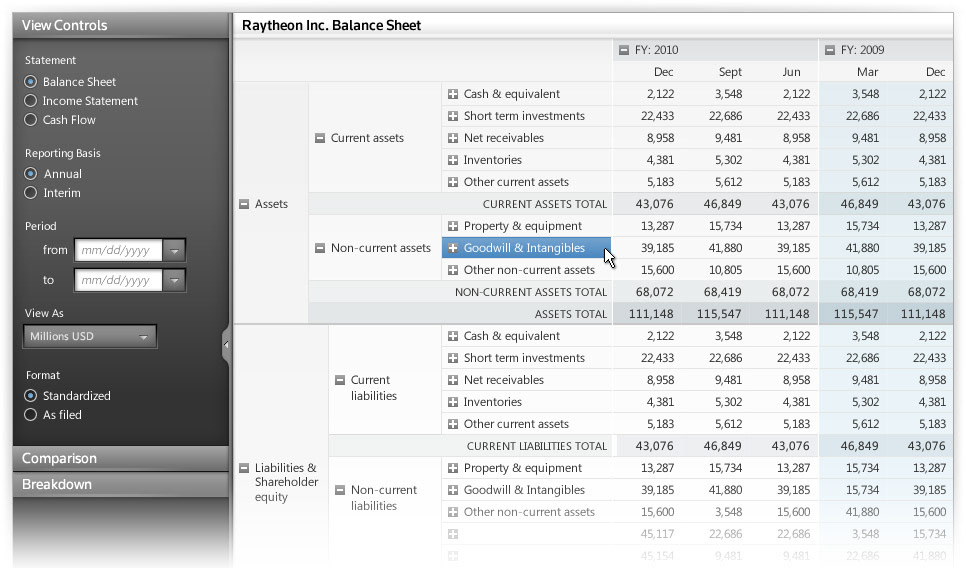
Task: Collapse the Current assets group
Action: [319, 138]
